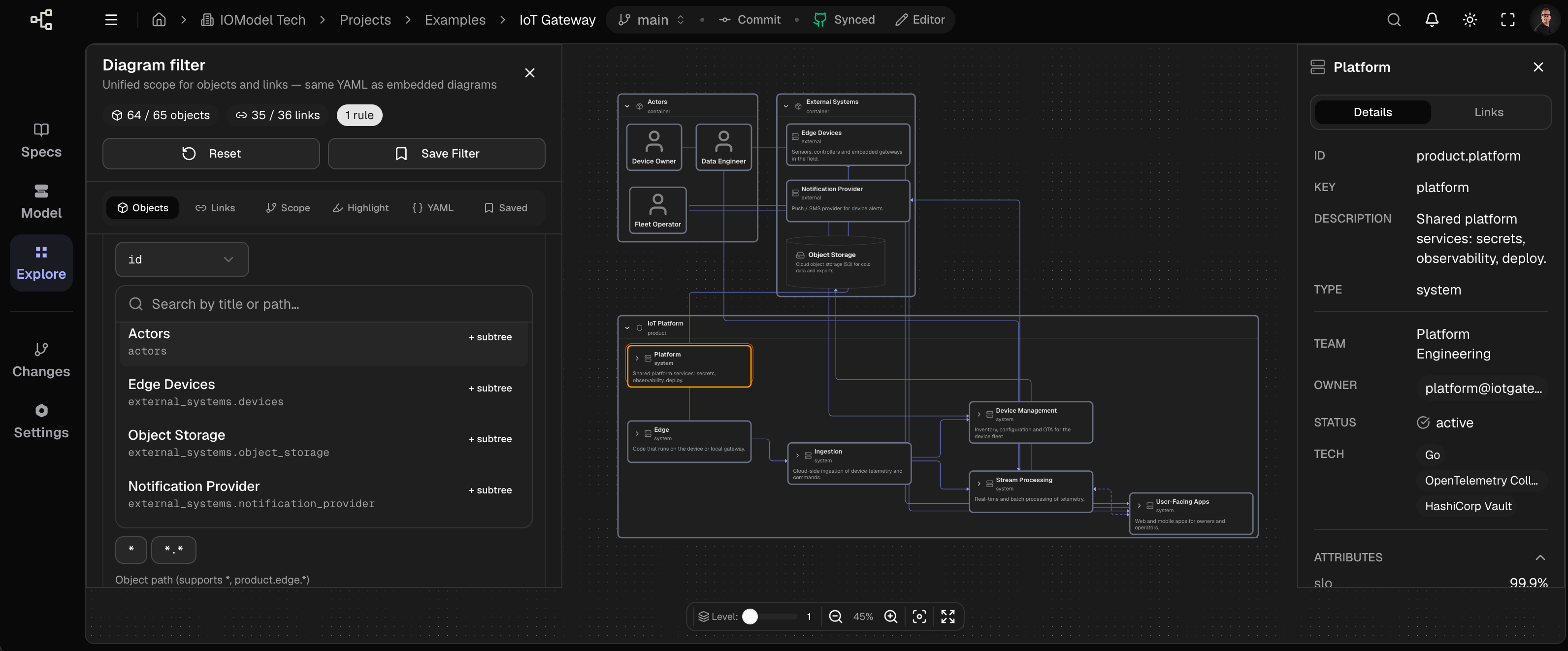Add subtree for Edge Devices
Viewport: 1568px width, 651px height.
(490, 388)
